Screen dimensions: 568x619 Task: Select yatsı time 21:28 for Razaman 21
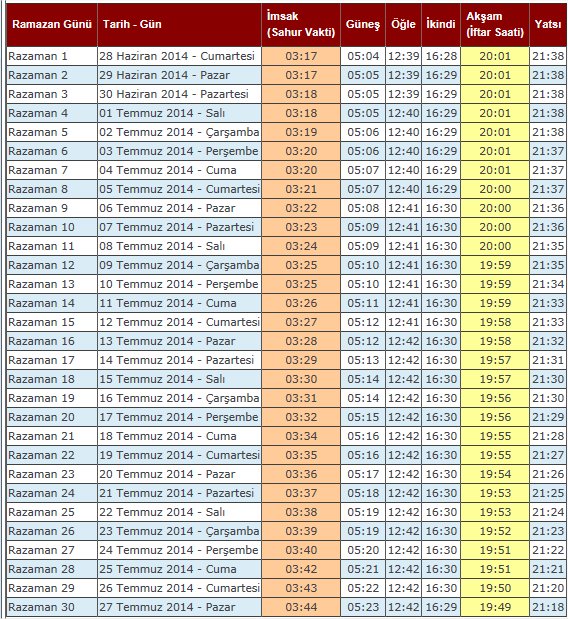[548, 436]
